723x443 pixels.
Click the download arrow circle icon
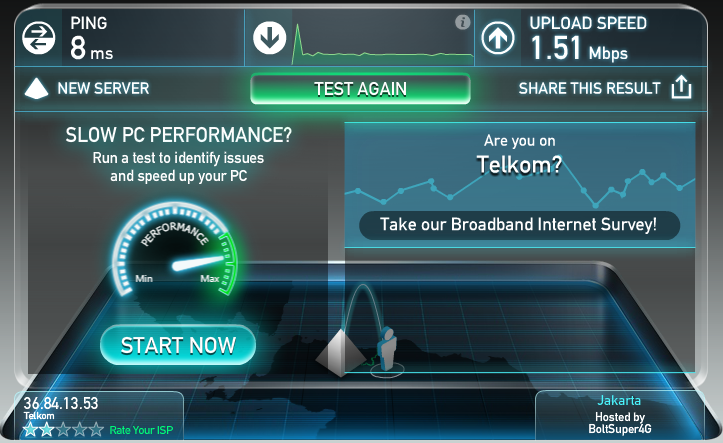point(270,38)
